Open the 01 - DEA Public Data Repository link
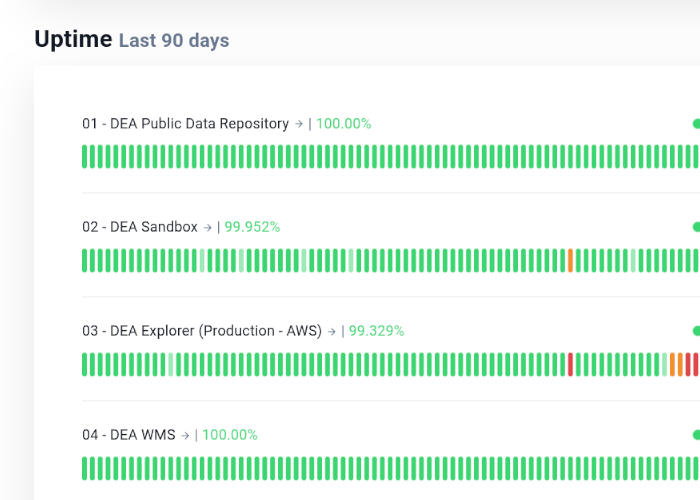 coord(185,124)
